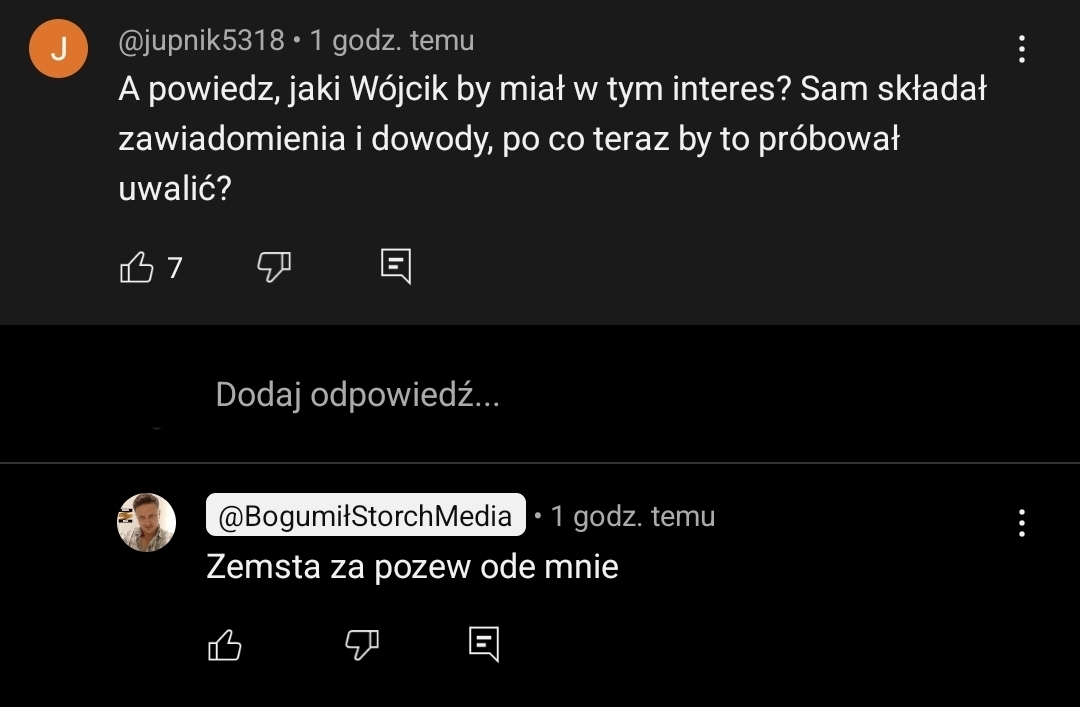Focus the 'Dodaj odpowiedź...' reply field
1080x707 pixels.
[357, 396]
